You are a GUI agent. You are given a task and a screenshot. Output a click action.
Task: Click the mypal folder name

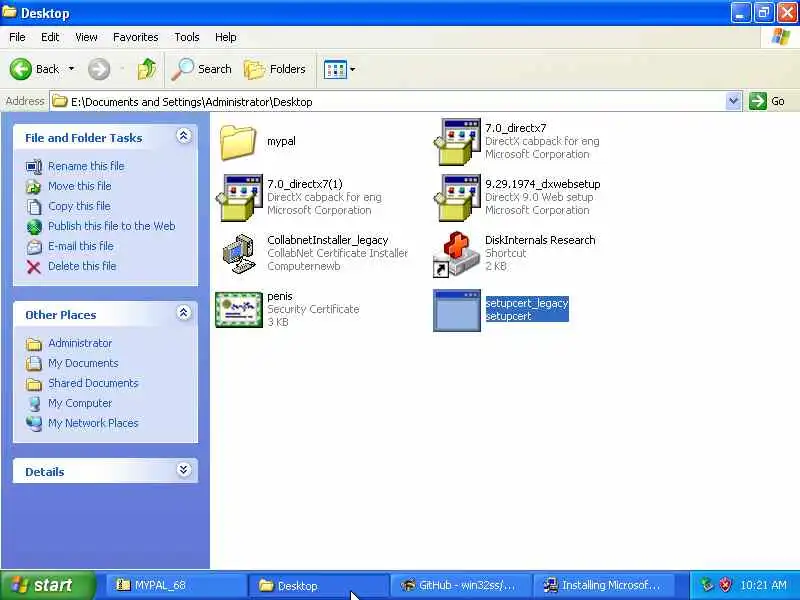click(281, 141)
